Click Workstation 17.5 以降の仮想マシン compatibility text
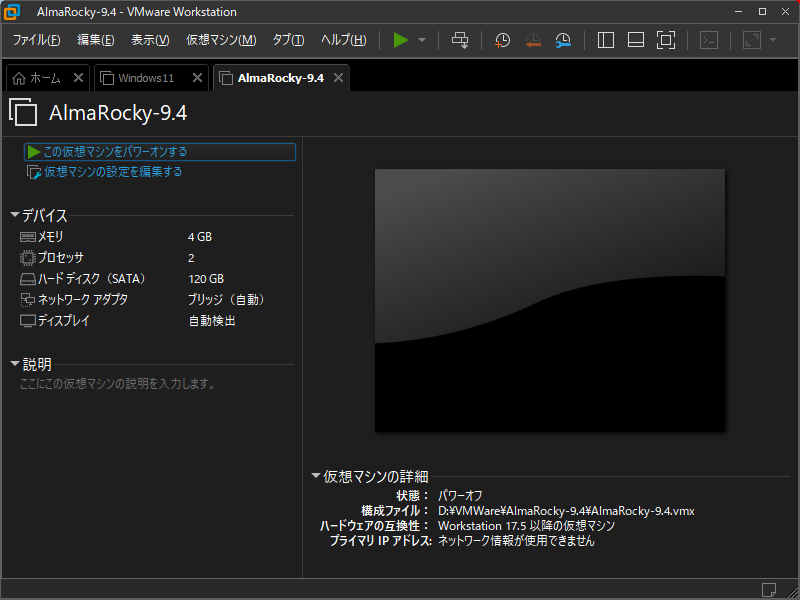This screenshot has width=800, height=600. [526, 526]
